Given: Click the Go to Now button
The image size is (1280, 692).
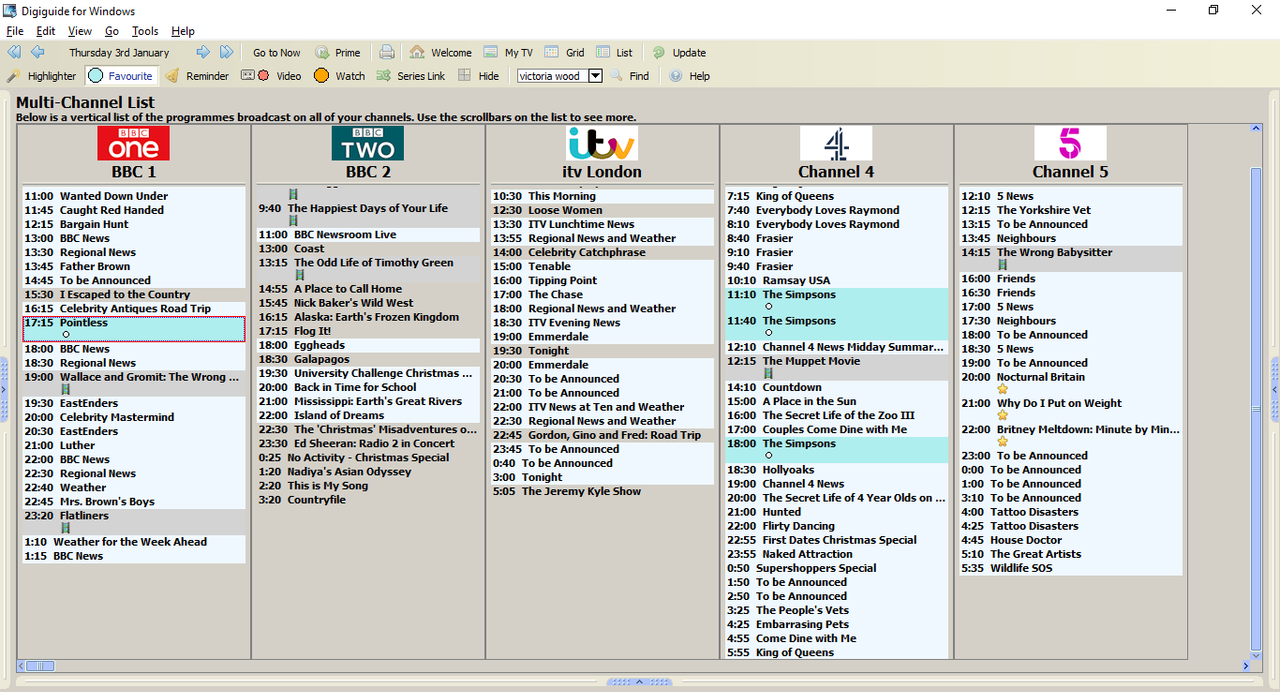Looking at the screenshot, I should [x=276, y=53].
